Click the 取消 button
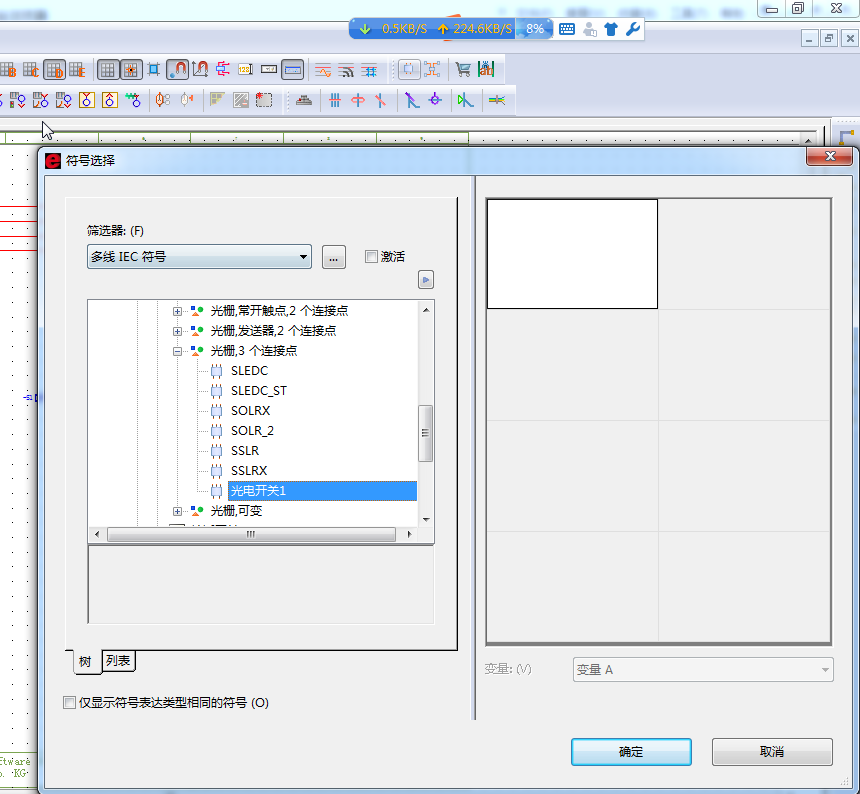 tap(771, 752)
